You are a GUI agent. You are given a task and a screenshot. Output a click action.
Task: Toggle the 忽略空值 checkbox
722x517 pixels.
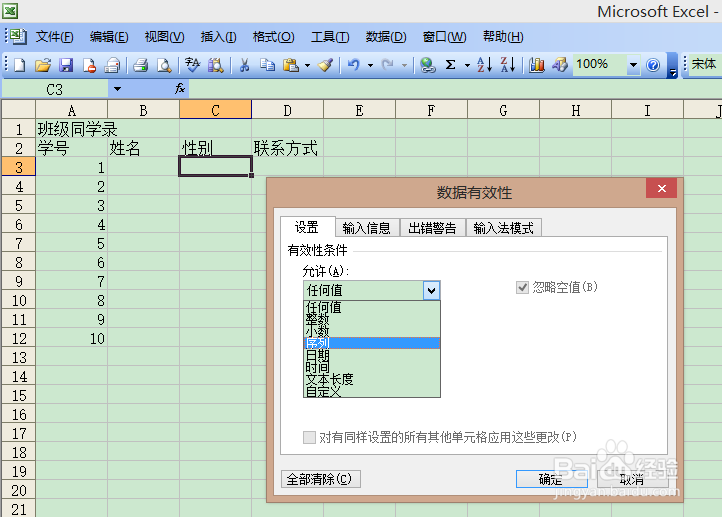coord(522,288)
